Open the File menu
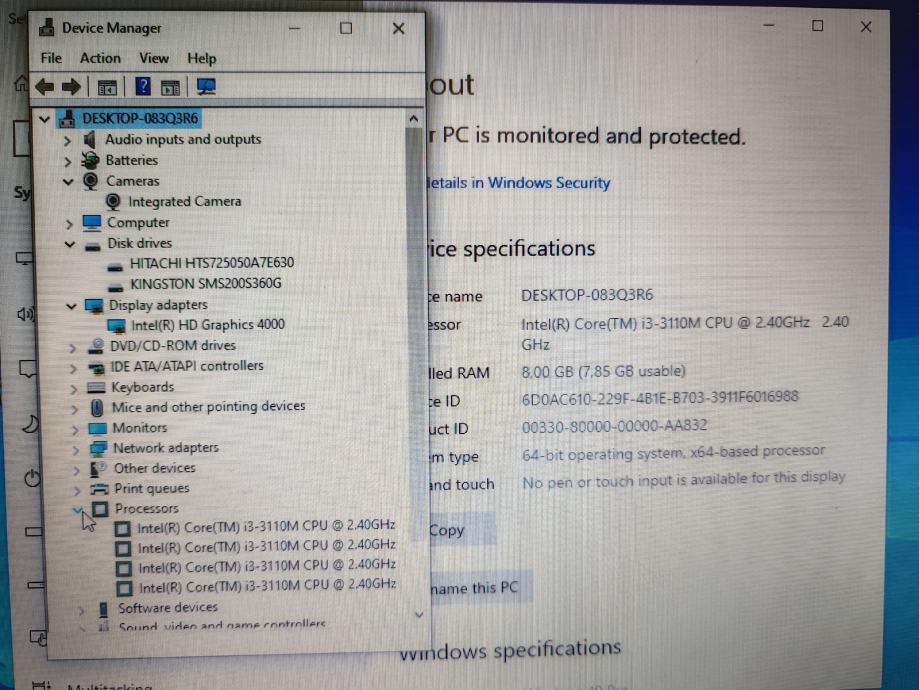Screen dimensions: 919x690 tap(51, 58)
